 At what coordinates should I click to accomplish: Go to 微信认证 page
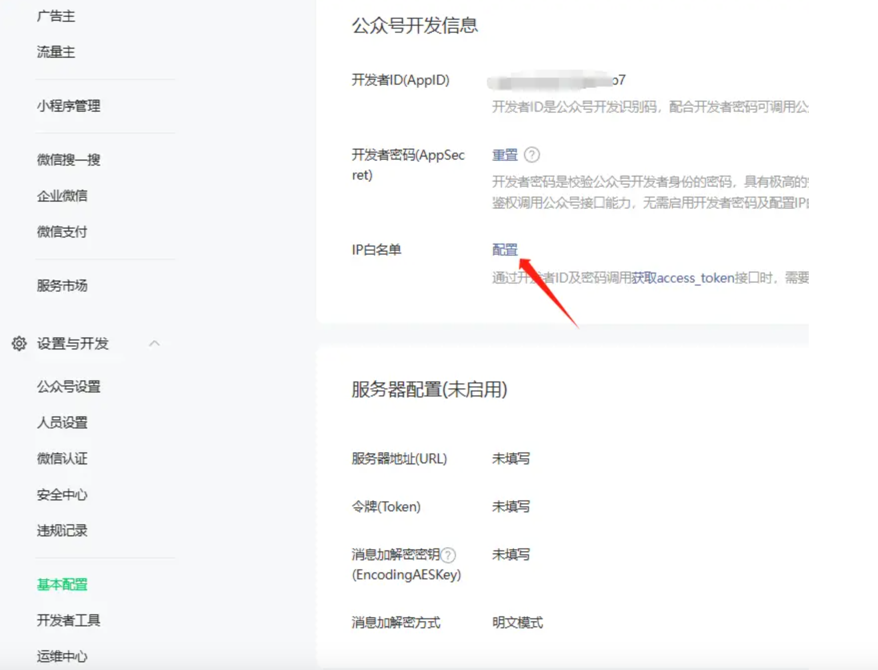coord(62,459)
